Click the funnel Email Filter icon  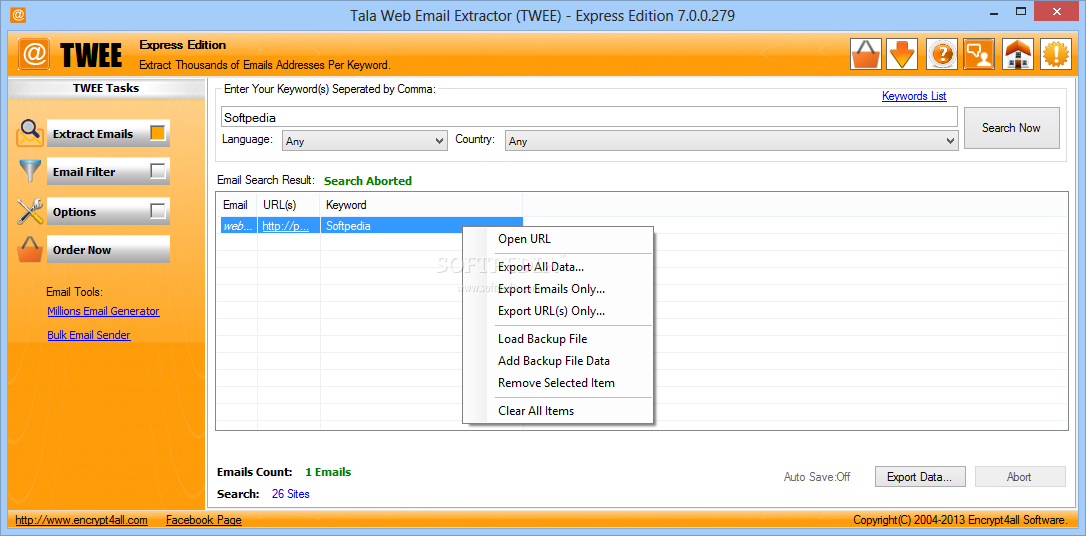30,171
